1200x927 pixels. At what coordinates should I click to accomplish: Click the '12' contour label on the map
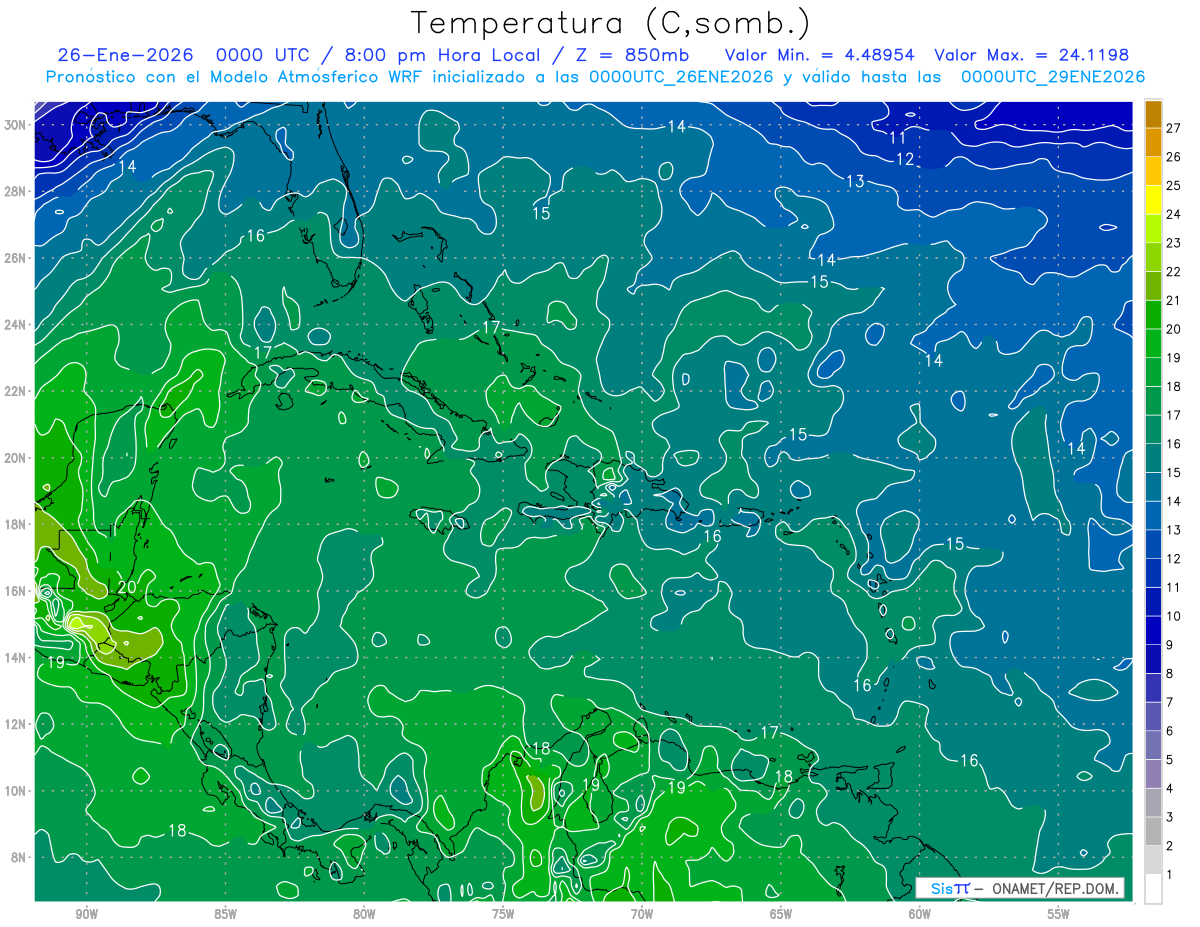point(904,160)
